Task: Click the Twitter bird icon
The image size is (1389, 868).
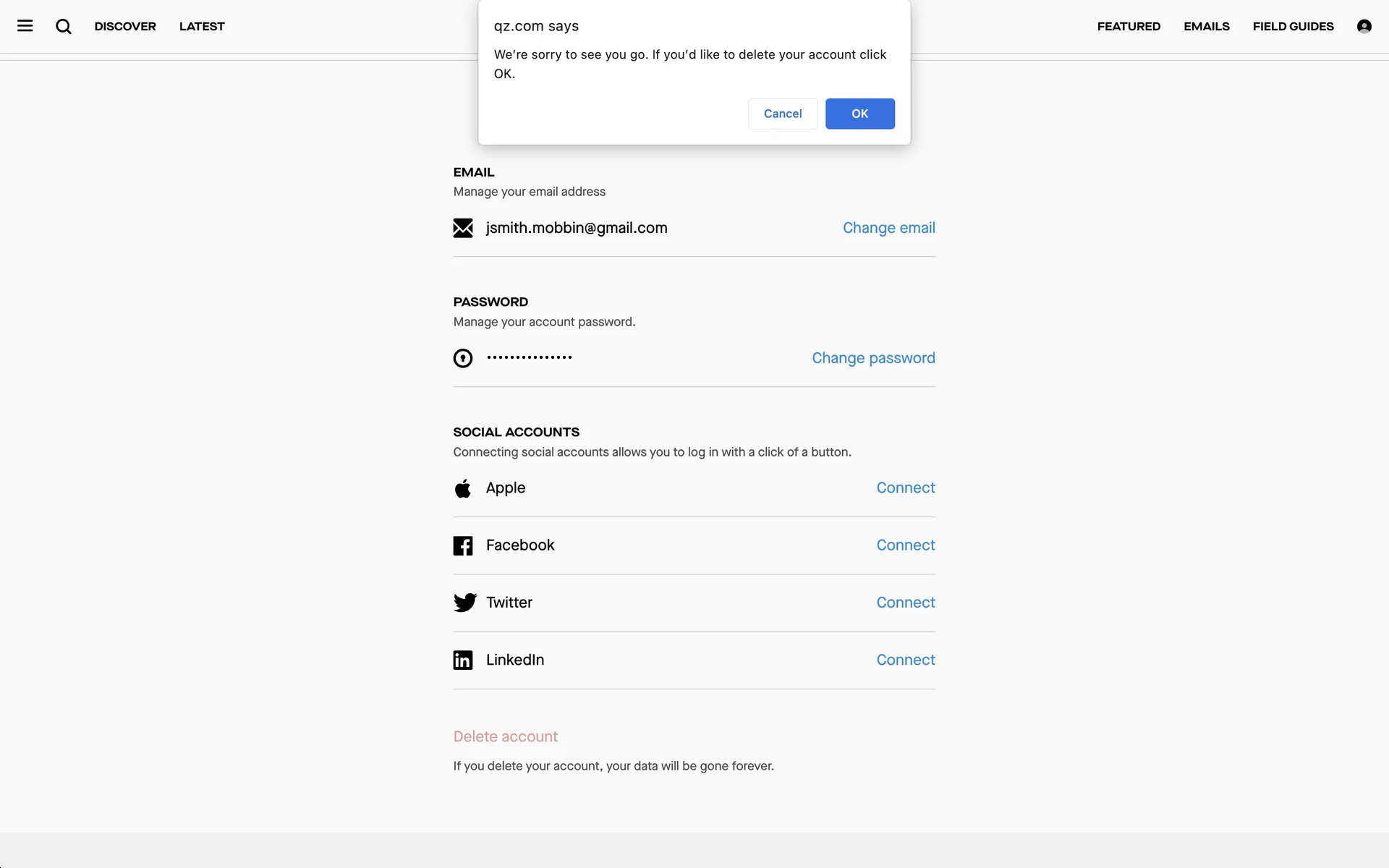Action: (x=464, y=603)
